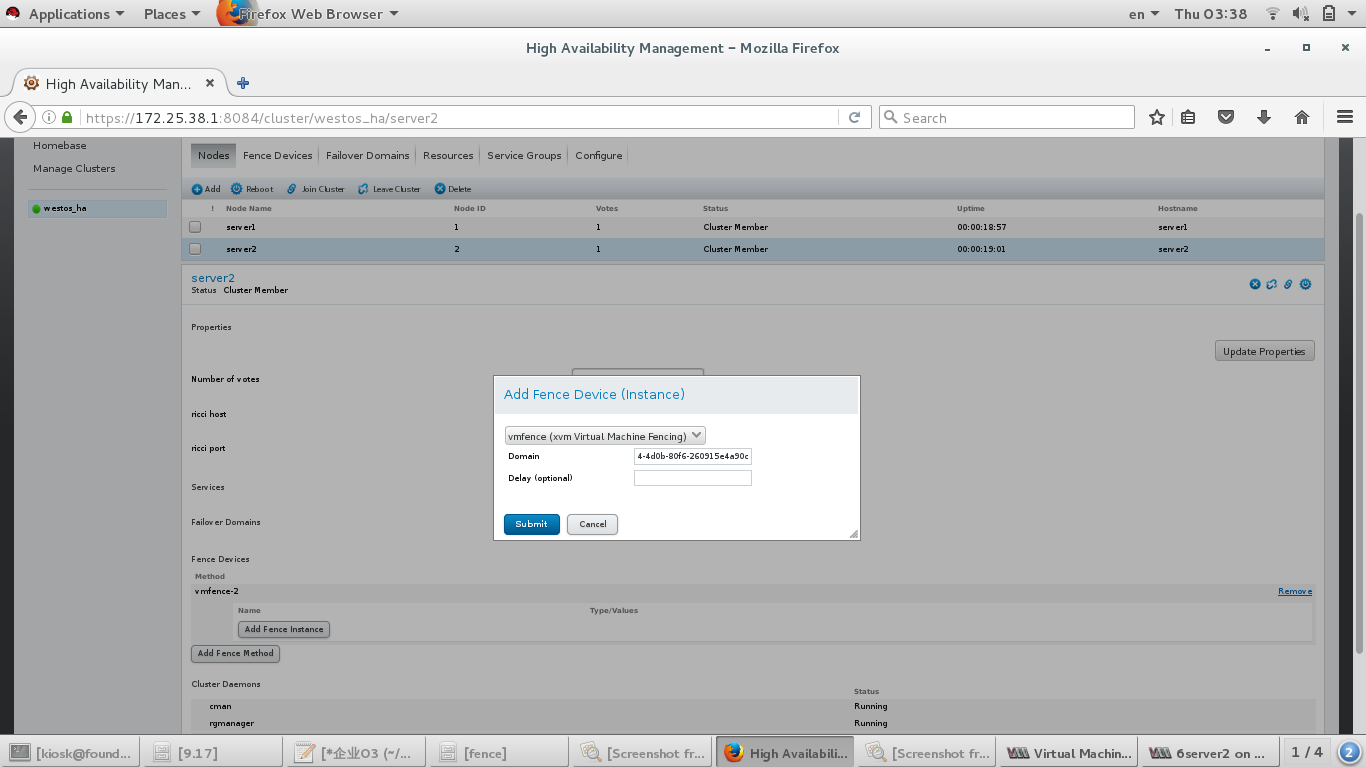
Task: Click the Add Fence Instance button
Action: pos(284,629)
